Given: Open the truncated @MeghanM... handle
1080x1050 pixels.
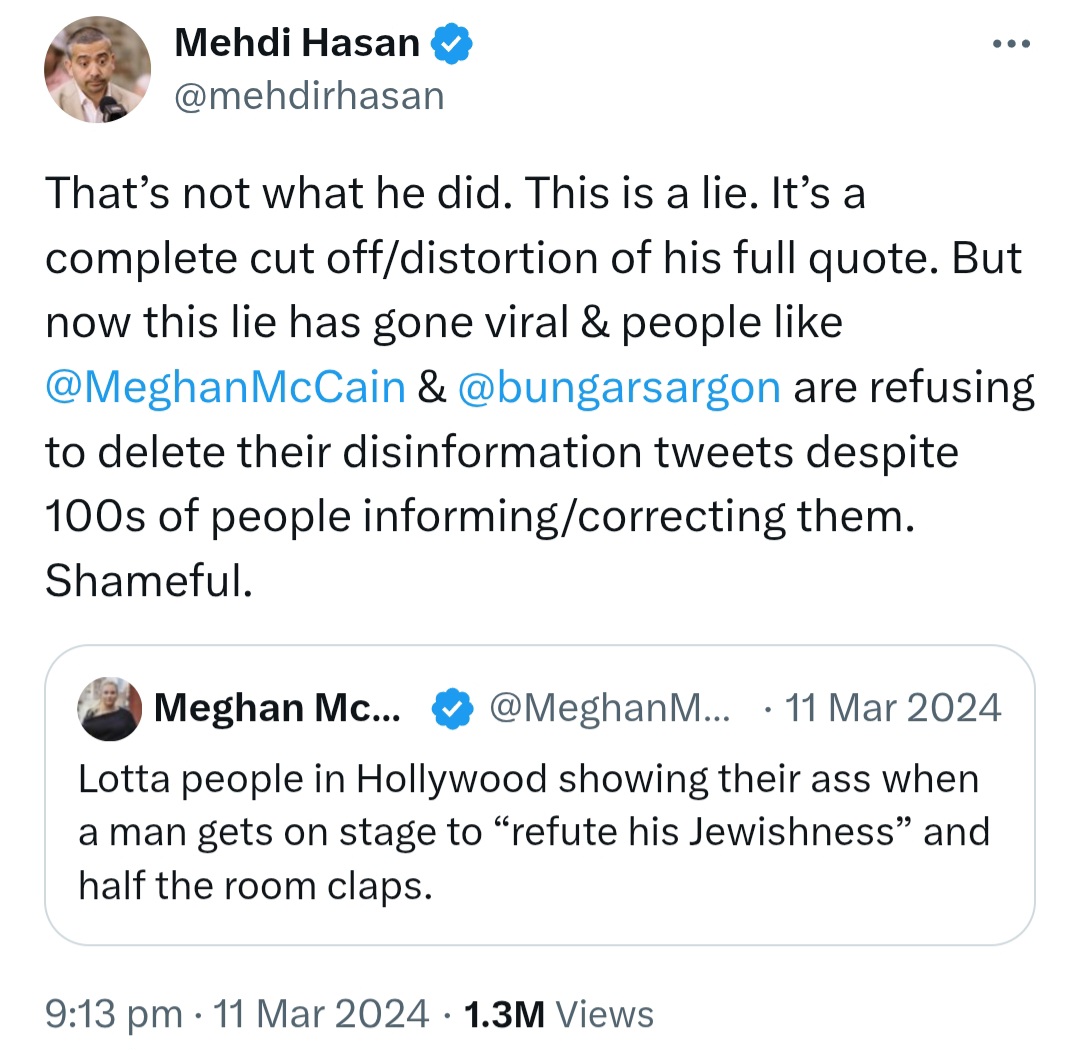Looking at the screenshot, I should (610, 708).
